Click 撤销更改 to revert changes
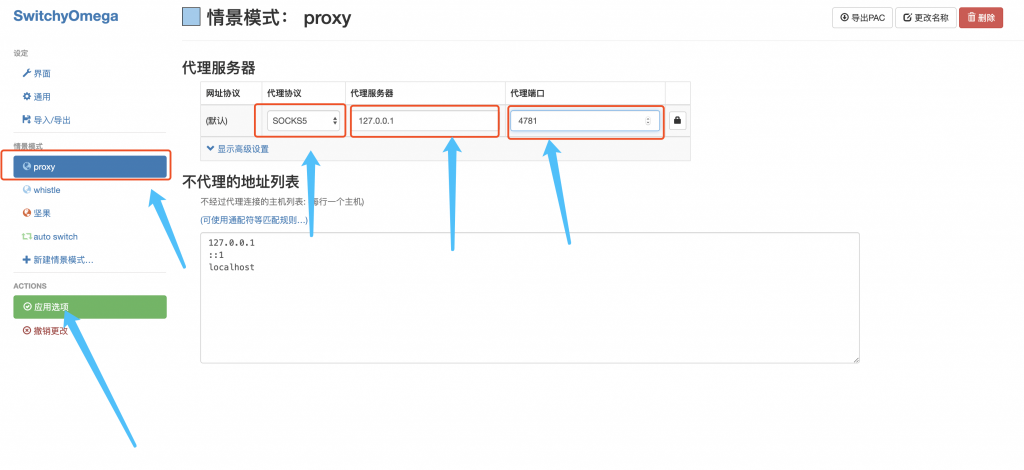The image size is (1024, 470). point(46,330)
